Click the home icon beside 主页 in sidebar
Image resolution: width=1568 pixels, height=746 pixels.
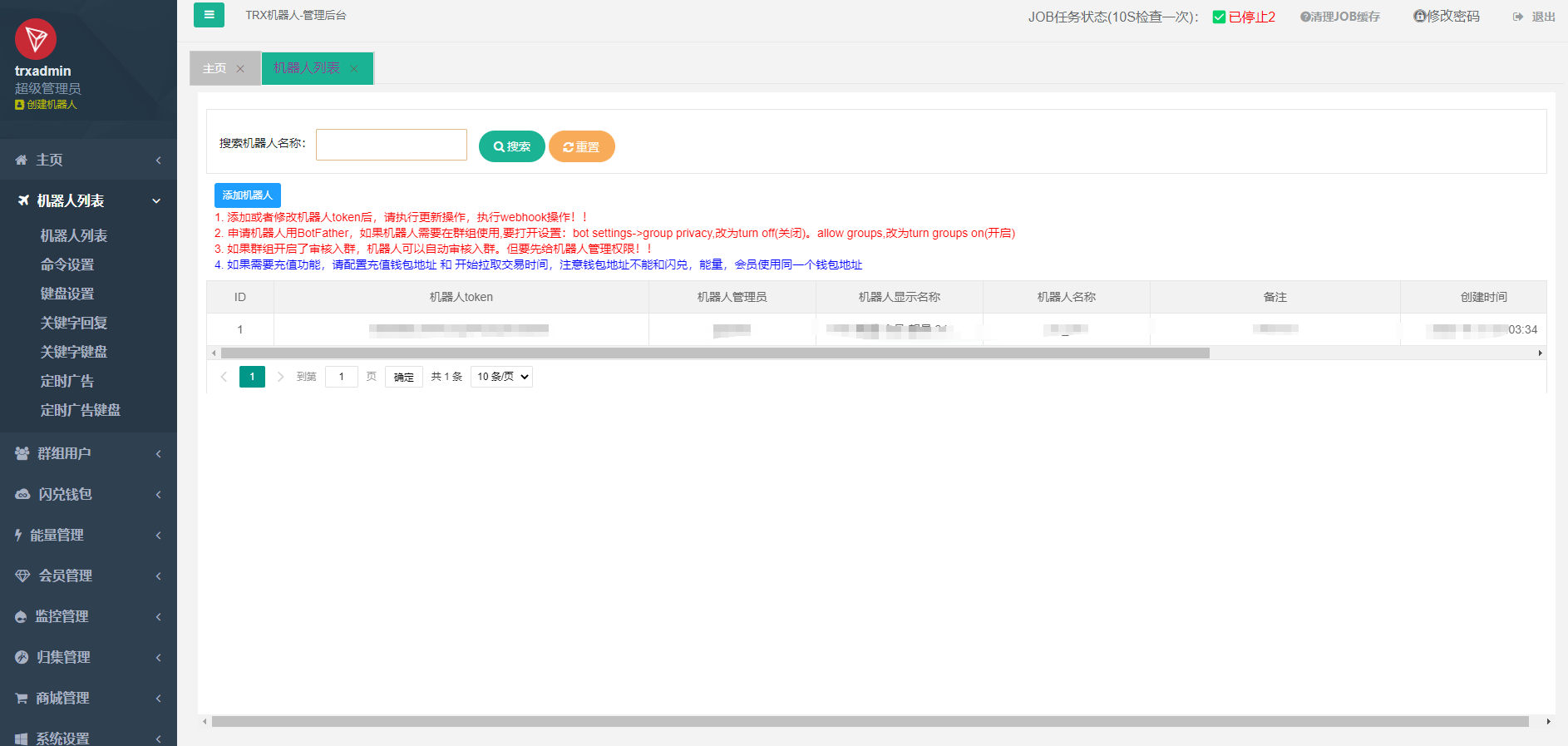click(x=22, y=160)
